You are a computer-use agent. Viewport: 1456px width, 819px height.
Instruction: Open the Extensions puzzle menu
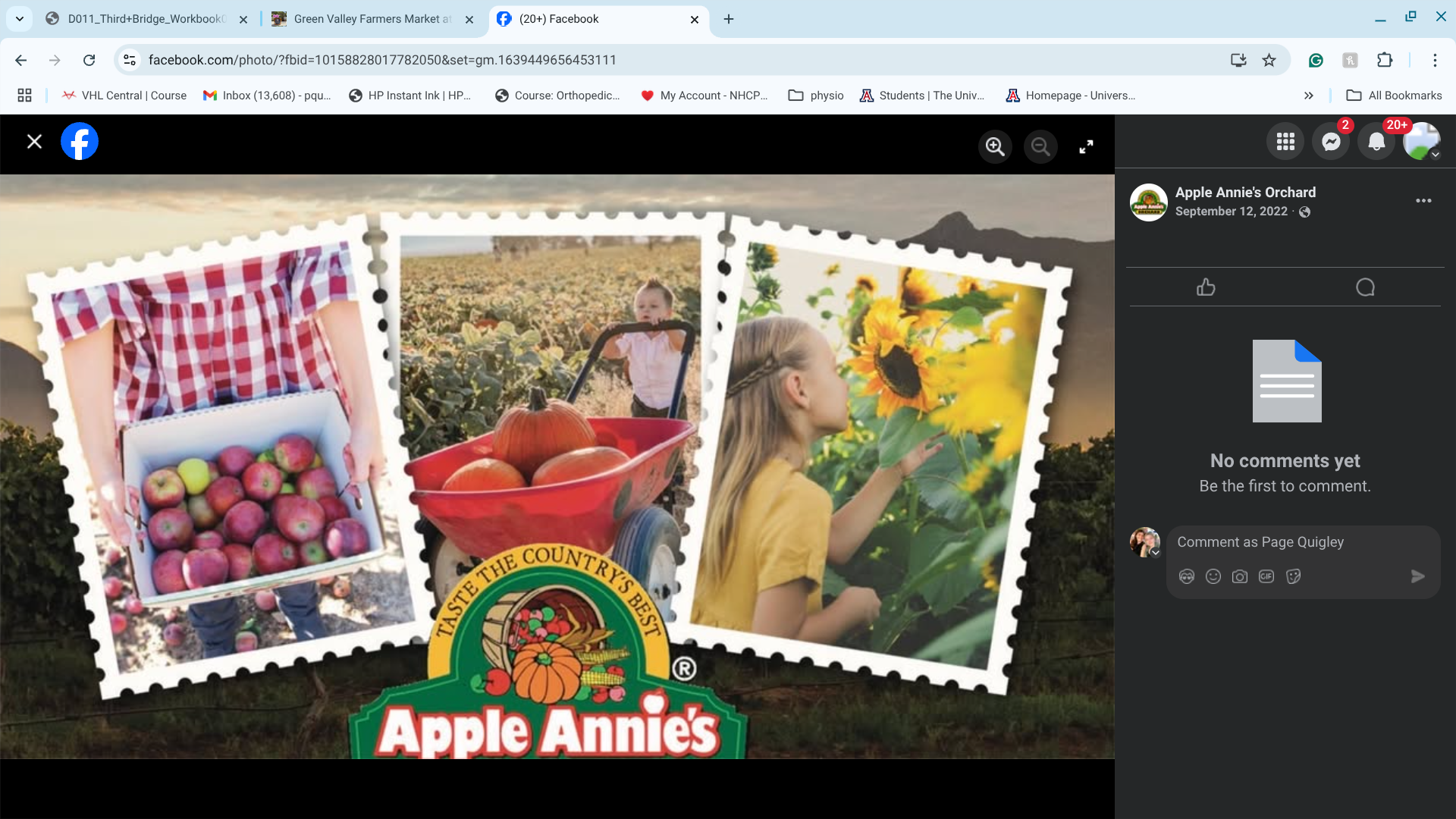1385,60
